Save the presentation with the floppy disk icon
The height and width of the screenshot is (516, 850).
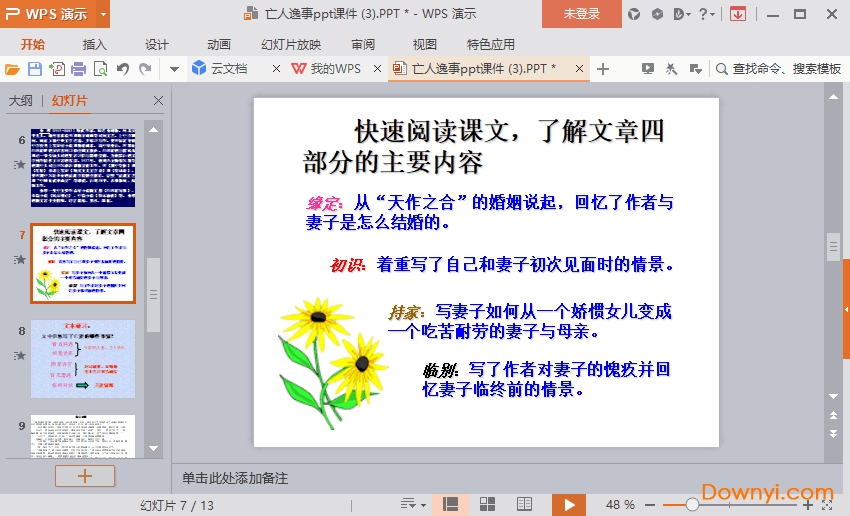35,69
